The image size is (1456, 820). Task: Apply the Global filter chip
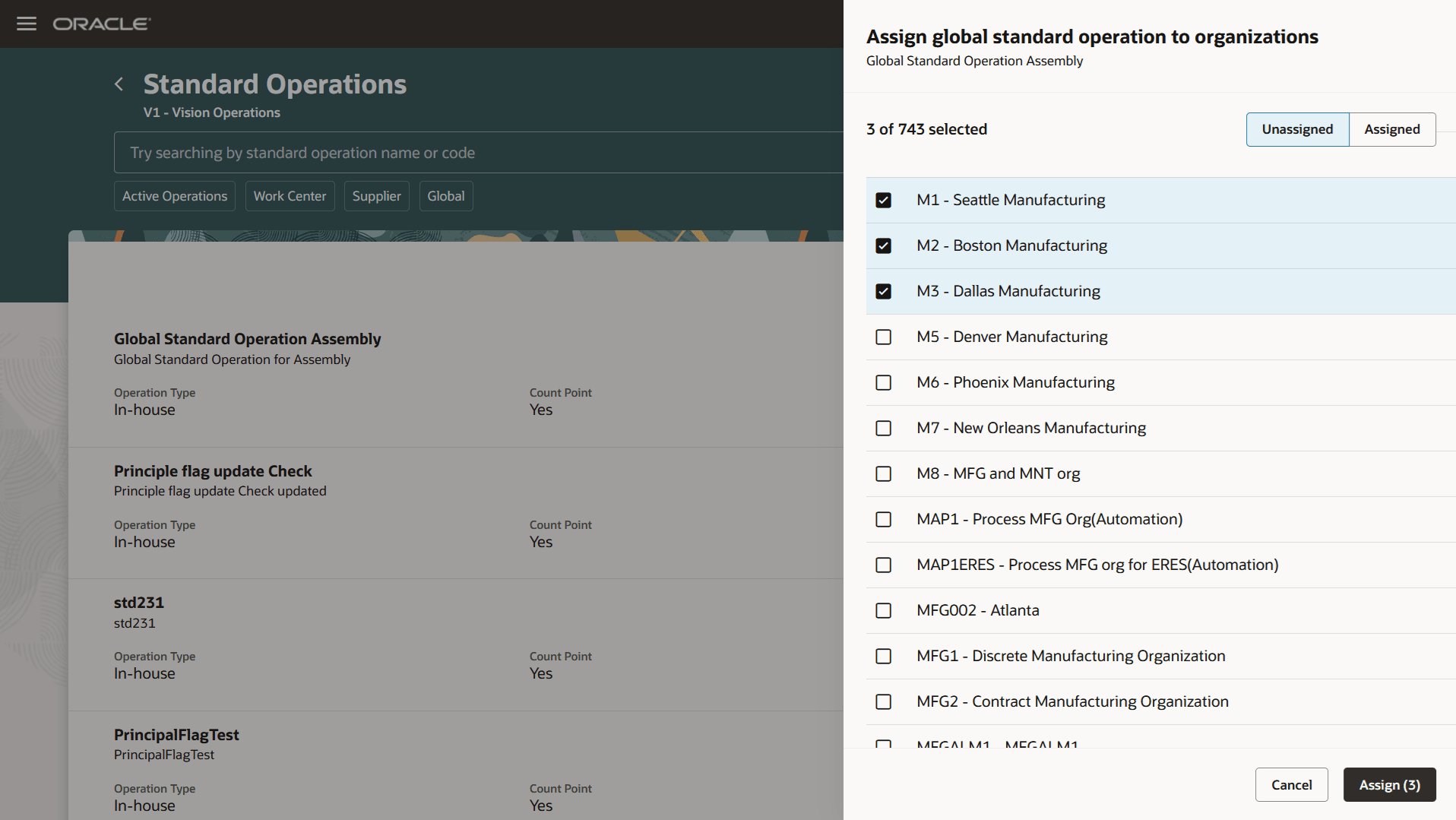[445, 196]
